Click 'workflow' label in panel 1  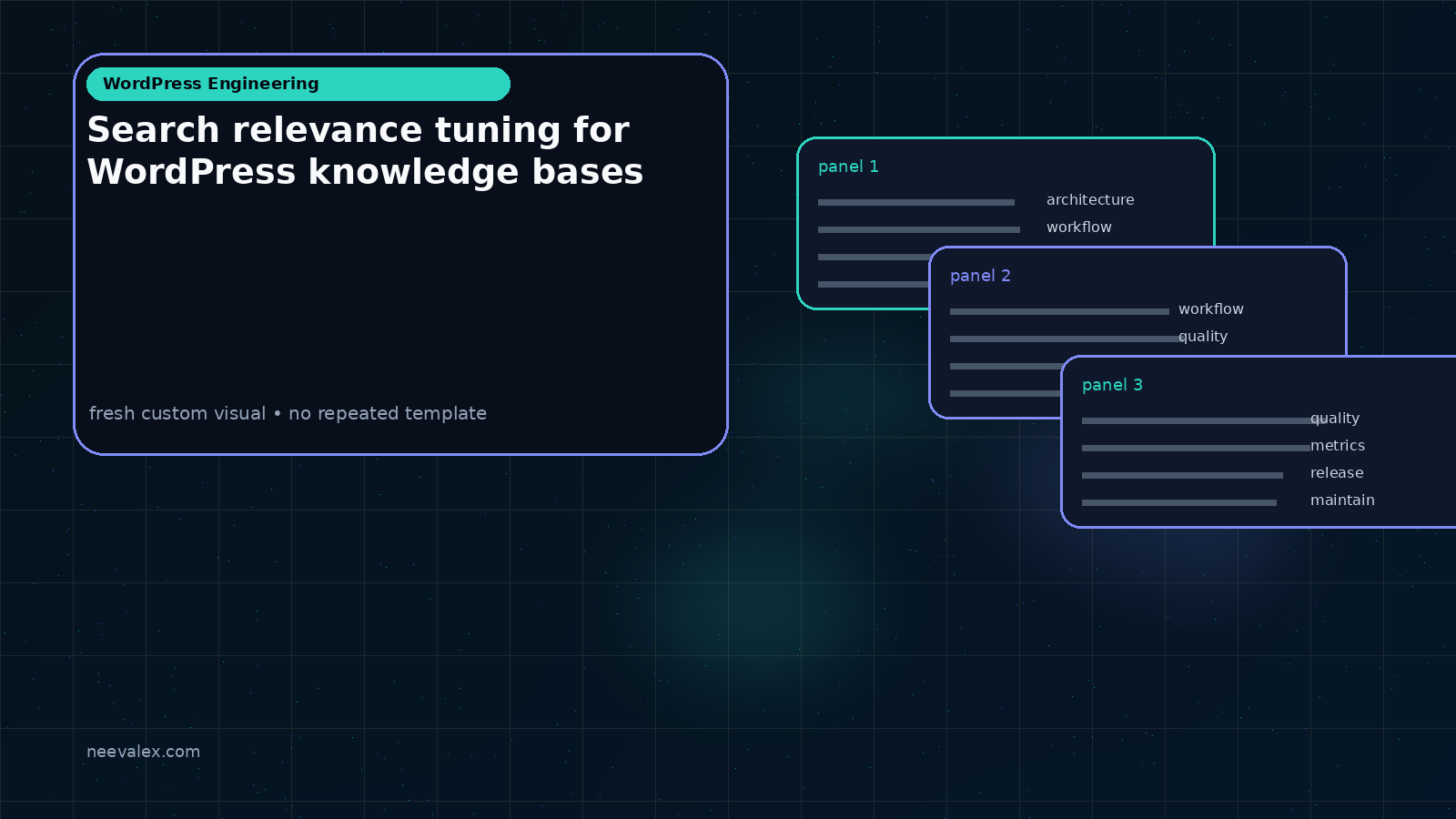click(x=1079, y=227)
